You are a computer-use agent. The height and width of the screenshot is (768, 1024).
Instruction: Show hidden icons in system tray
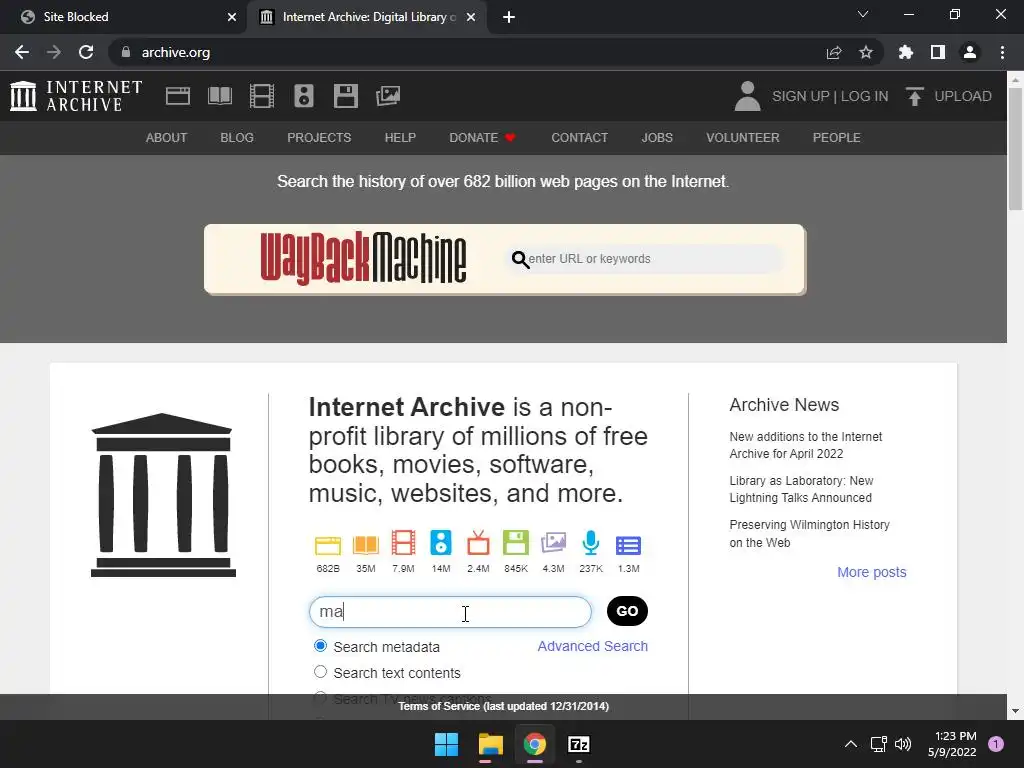[851, 744]
